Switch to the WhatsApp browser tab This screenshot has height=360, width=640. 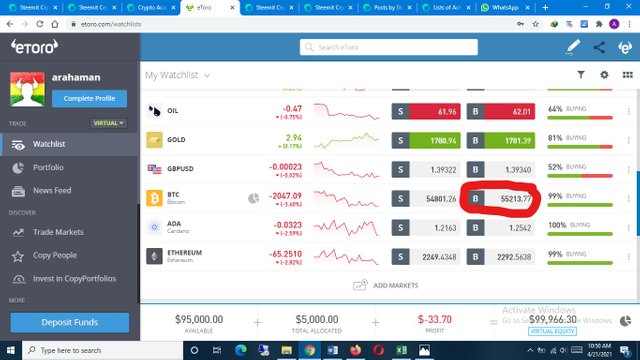coord(505,7)
